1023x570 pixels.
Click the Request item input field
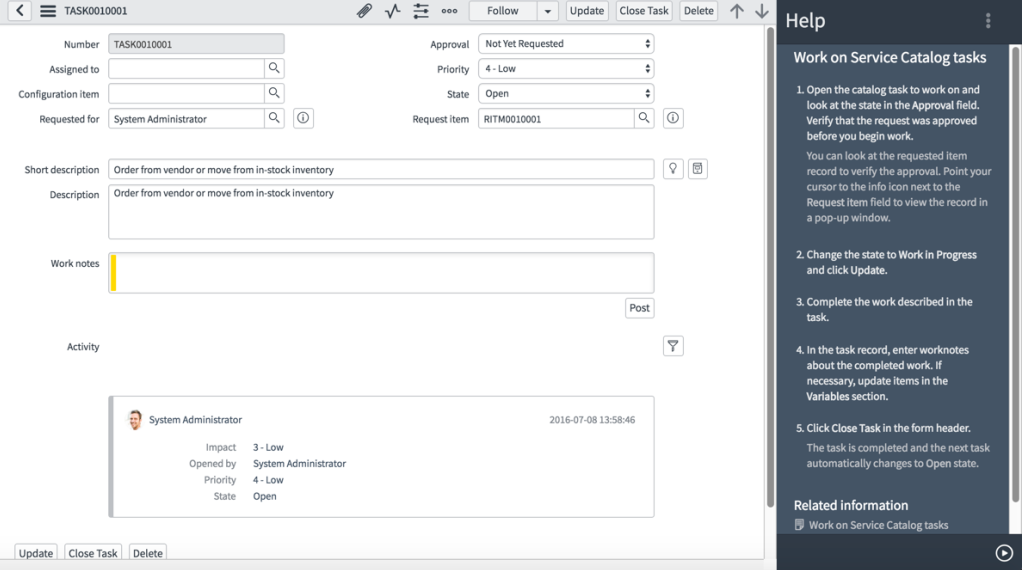[x=557, y=119]
